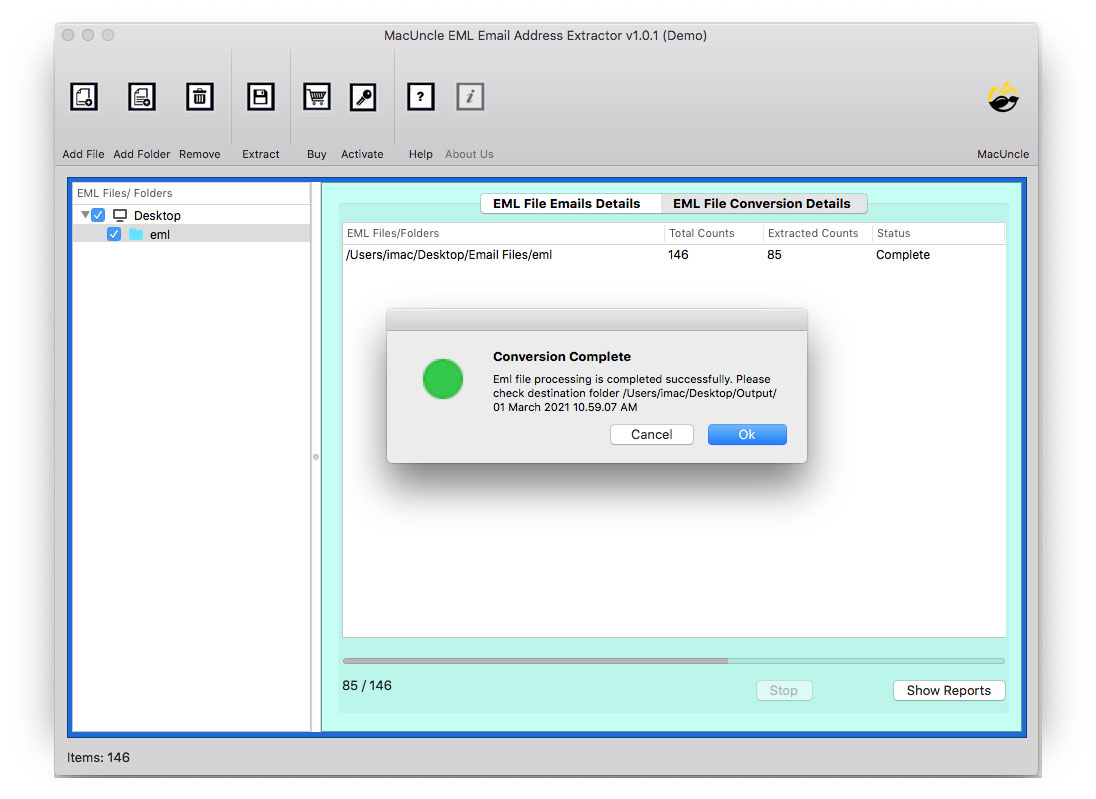Click the Complete status cell

[x=902, y=254]
